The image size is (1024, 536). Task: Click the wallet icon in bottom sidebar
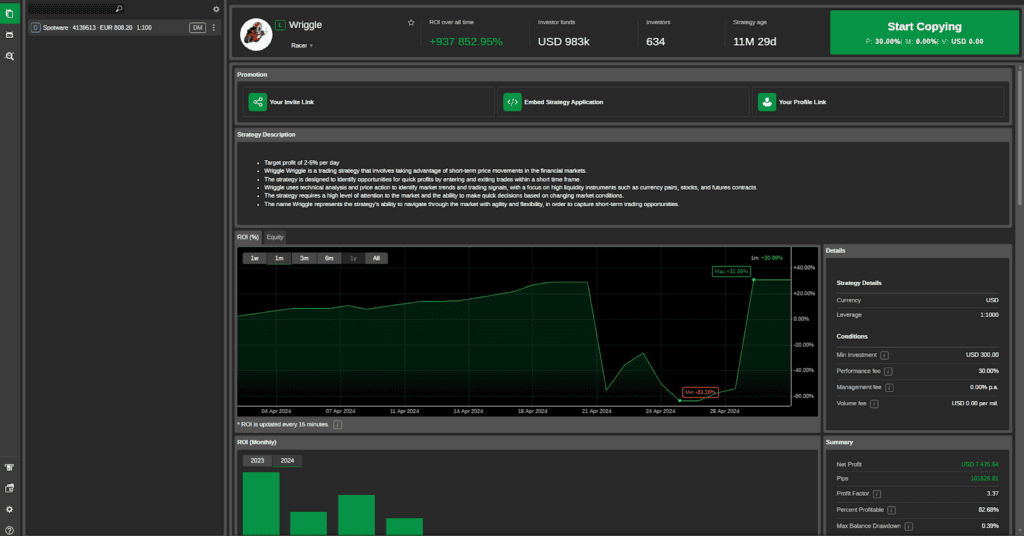pyautogui.click(x=9, y=488)
